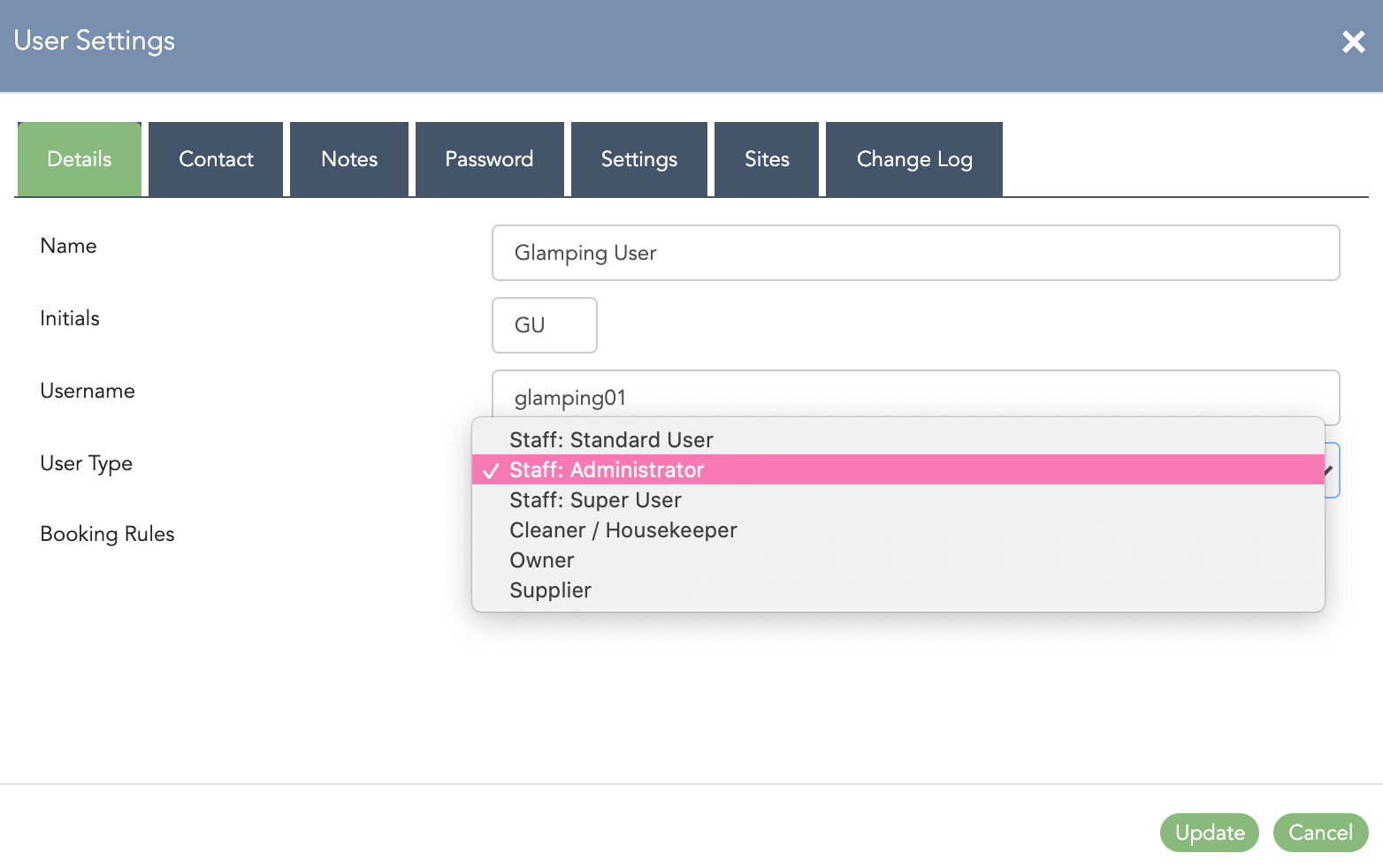Screen dimensions: 1383x868
Task: Open the Details tab
Action: [x=80, y=159]
